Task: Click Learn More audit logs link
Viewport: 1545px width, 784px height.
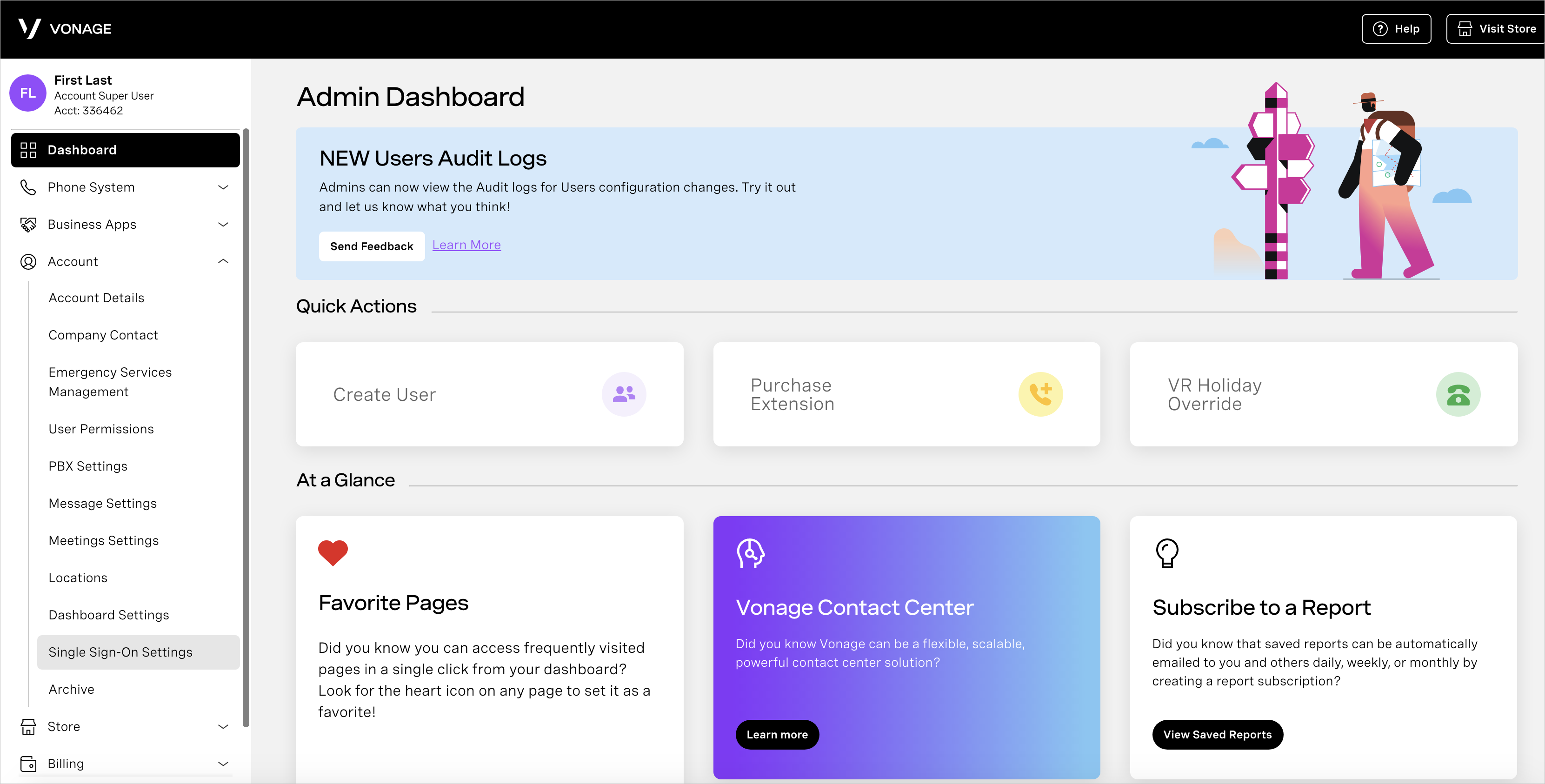Action: [x=466, y=244]
